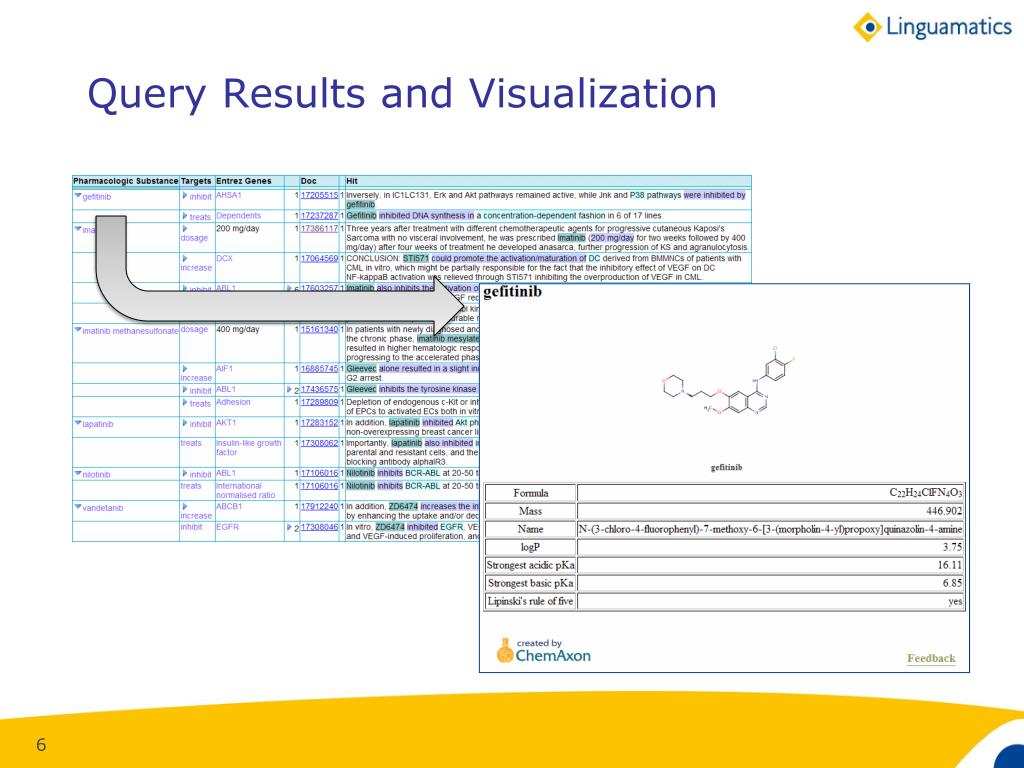This screenshot has width=1024, height=768.
Task: Click the gefitinib molecule structure image
Action: coord(727,382)
